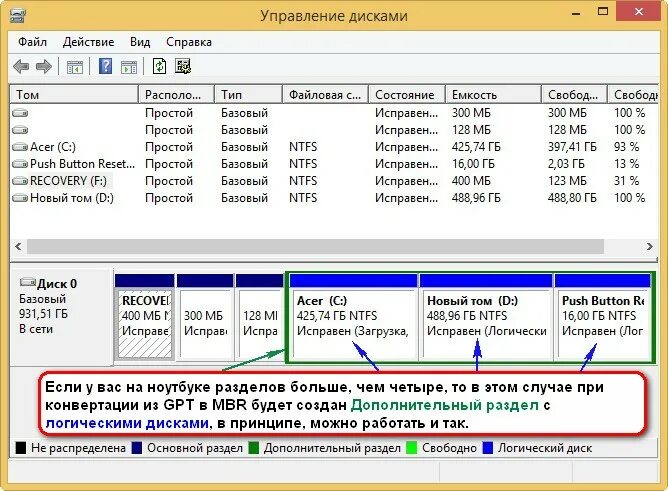Select the Новый том (D:) volume name in list
This screenshot has width=668, height=491.
tap(72, 198)
